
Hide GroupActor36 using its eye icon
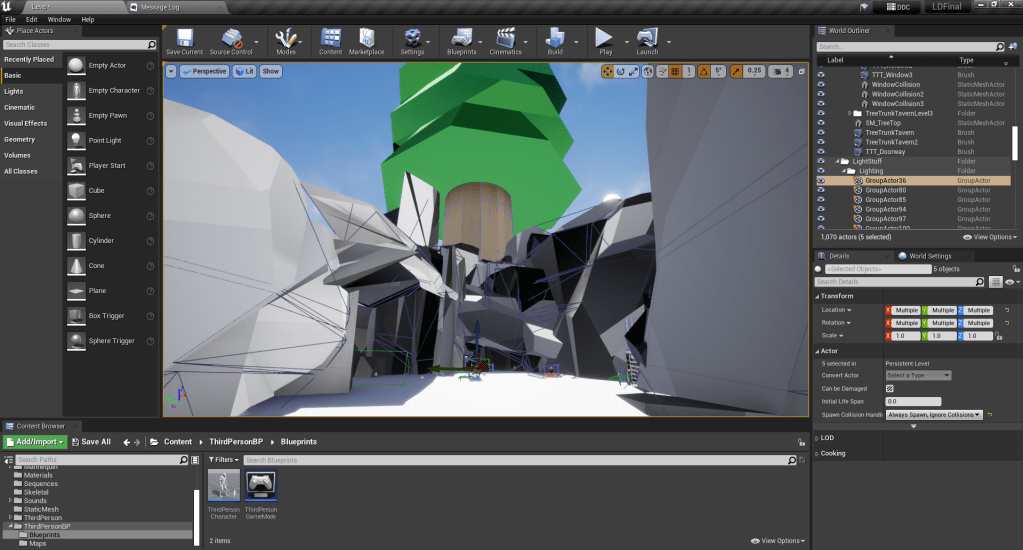821,181
